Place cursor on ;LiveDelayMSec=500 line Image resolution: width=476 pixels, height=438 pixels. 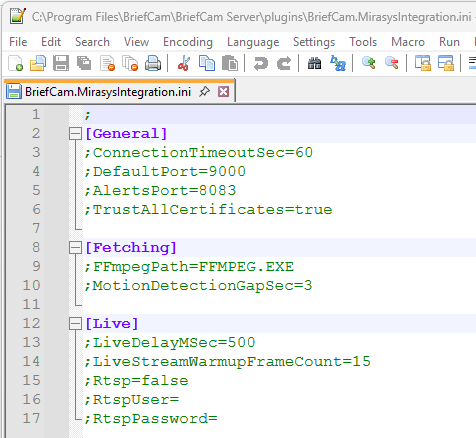pos(170,343)
